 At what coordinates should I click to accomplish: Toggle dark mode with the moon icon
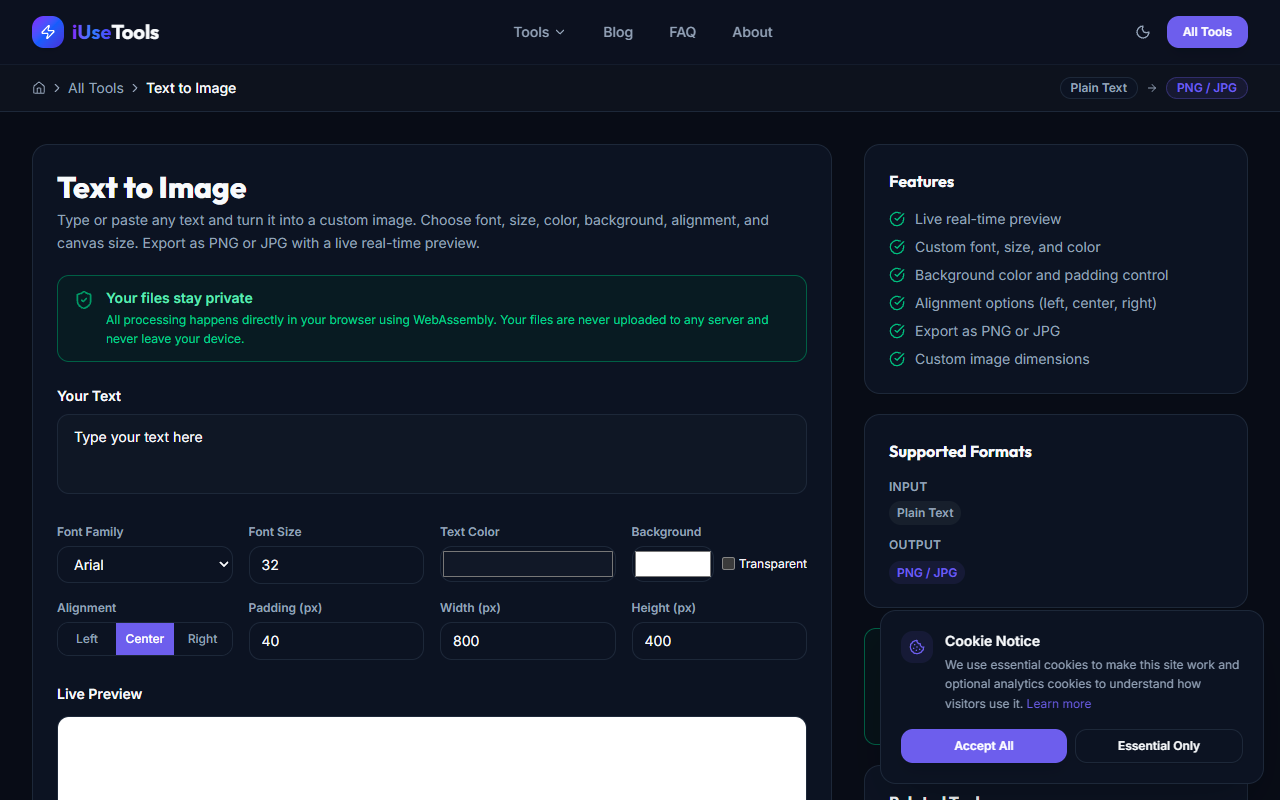coord(1142,31)
